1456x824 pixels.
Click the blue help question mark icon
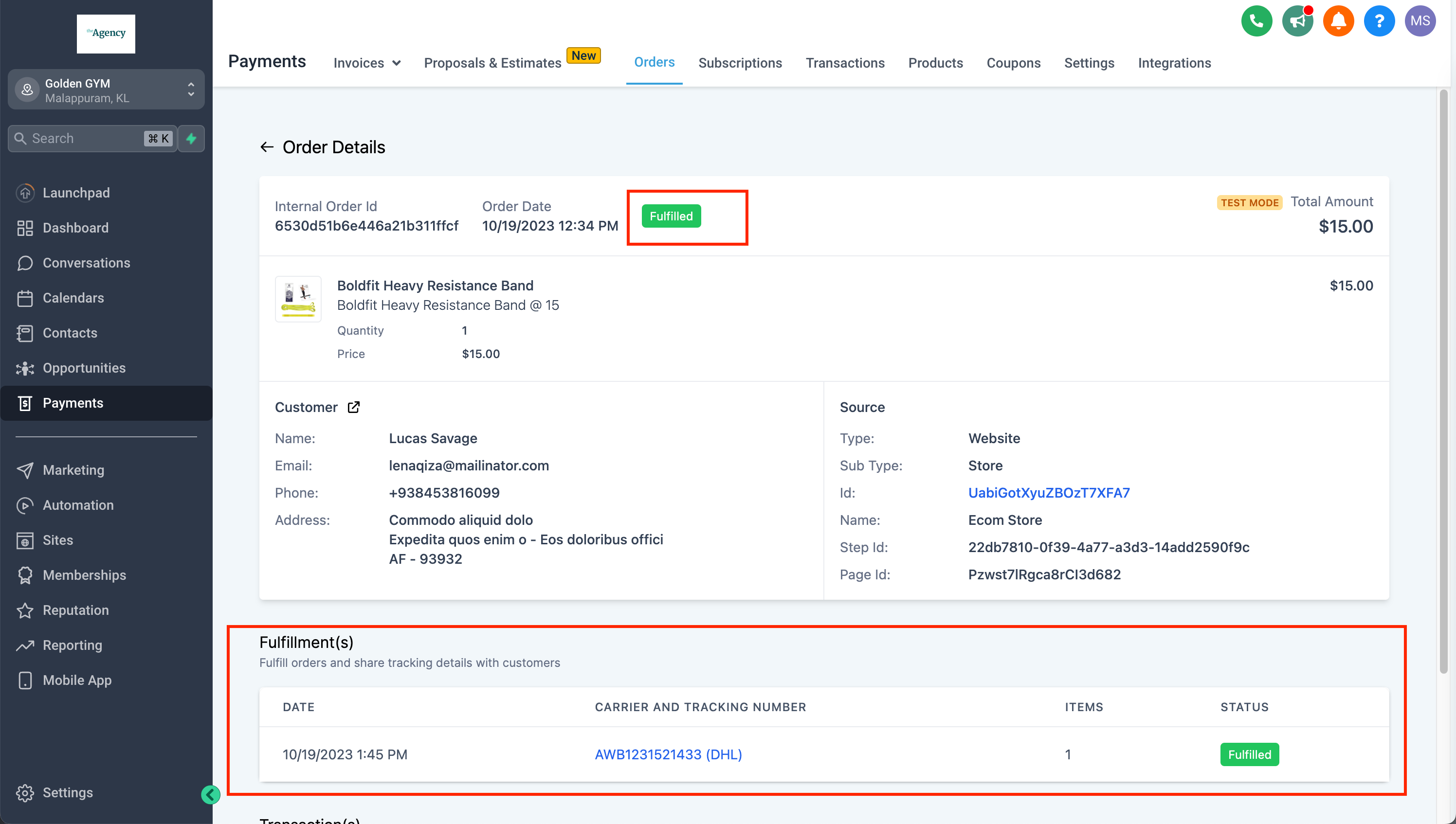(1379, 21)
